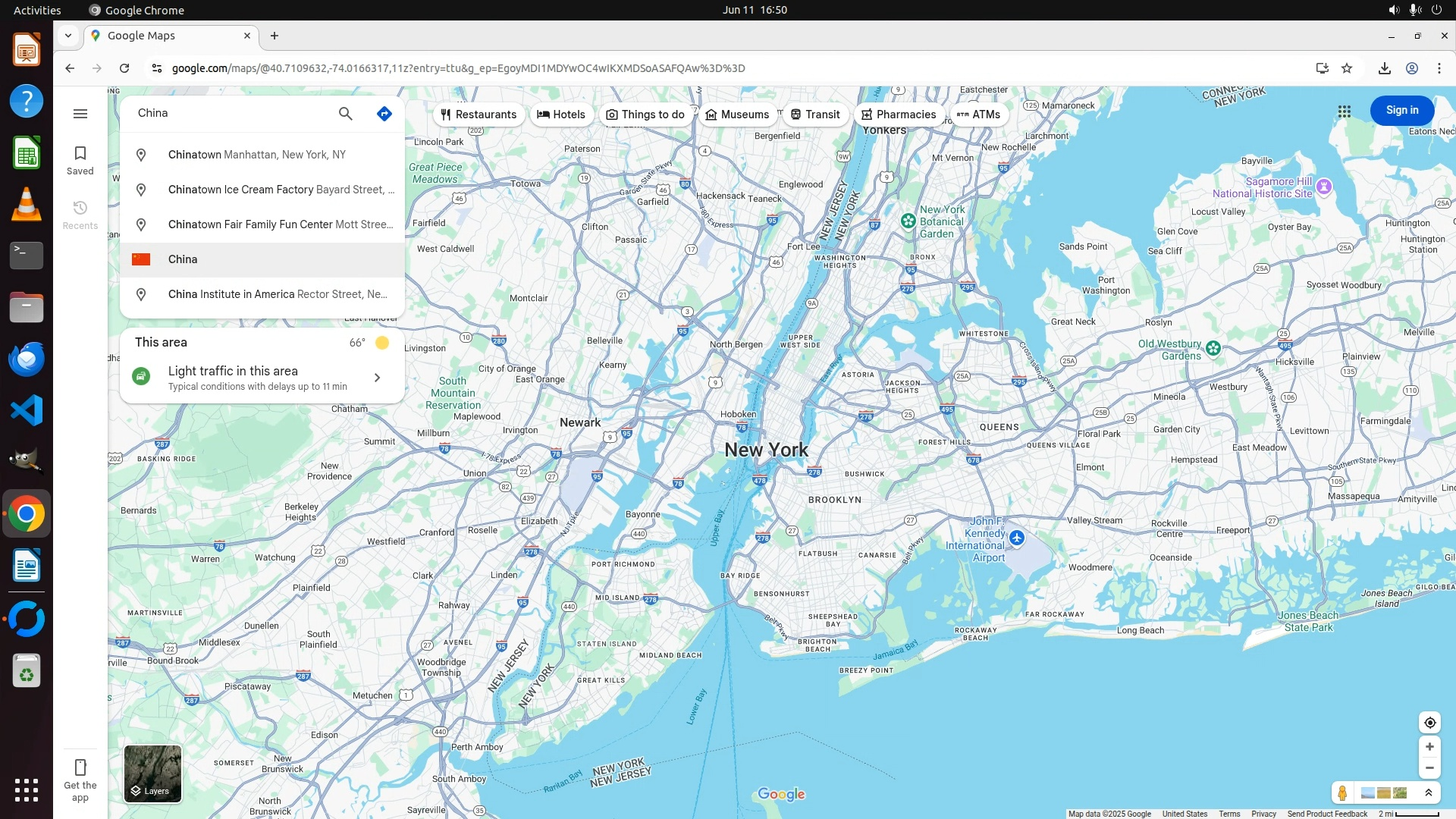Bookmark this tab with the star icon
The image size is (1456, 819).
pyautogui.click(x=1347, y=68)
